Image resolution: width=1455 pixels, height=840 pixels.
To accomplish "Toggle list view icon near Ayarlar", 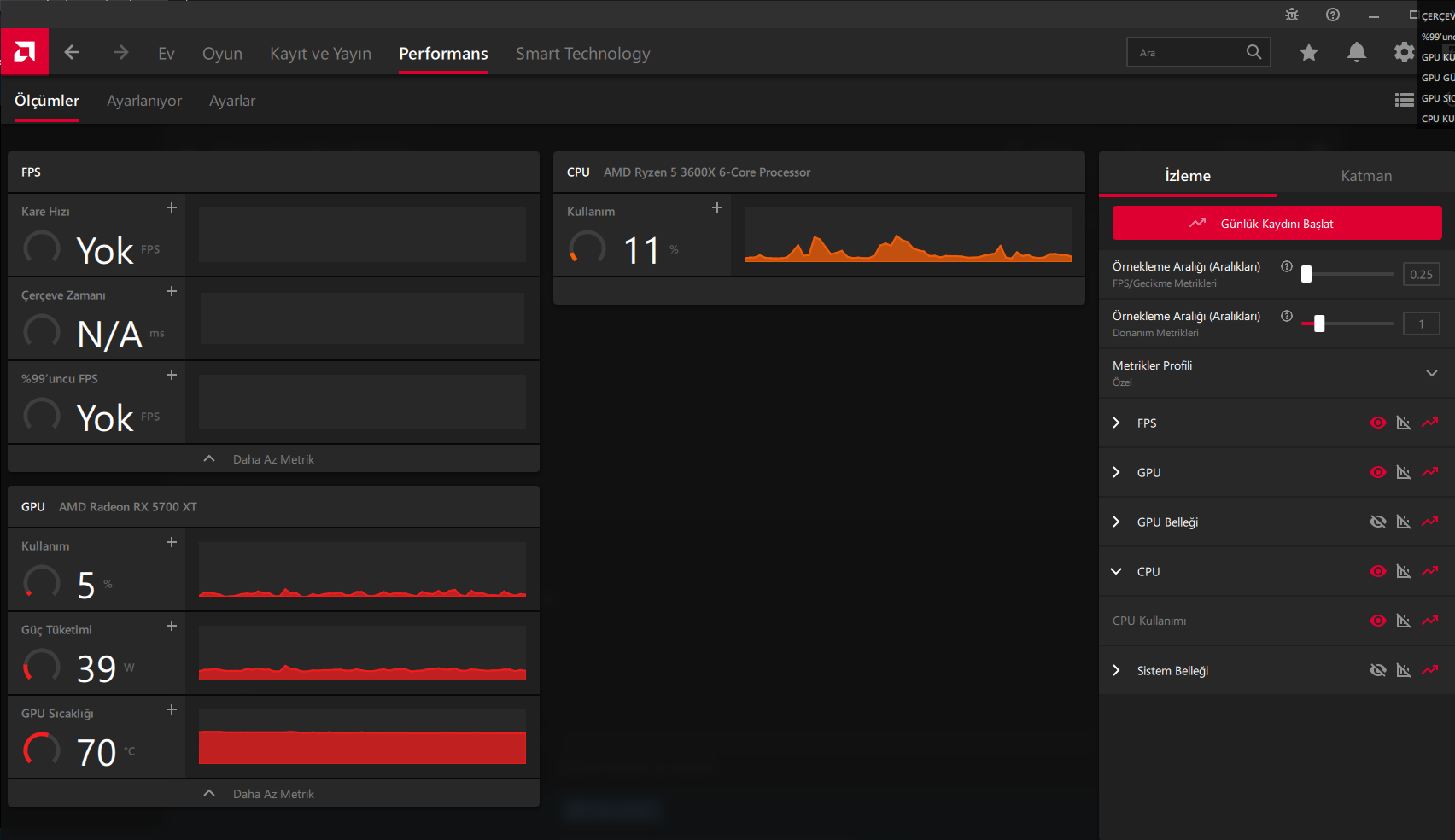I will coord(1404,100).
